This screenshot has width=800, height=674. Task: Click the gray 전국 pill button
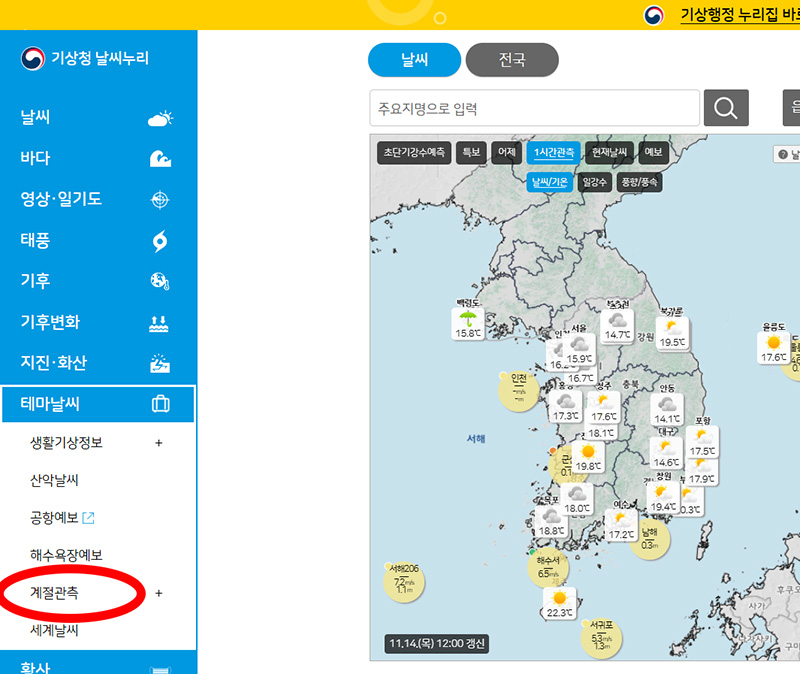point(512,60)
